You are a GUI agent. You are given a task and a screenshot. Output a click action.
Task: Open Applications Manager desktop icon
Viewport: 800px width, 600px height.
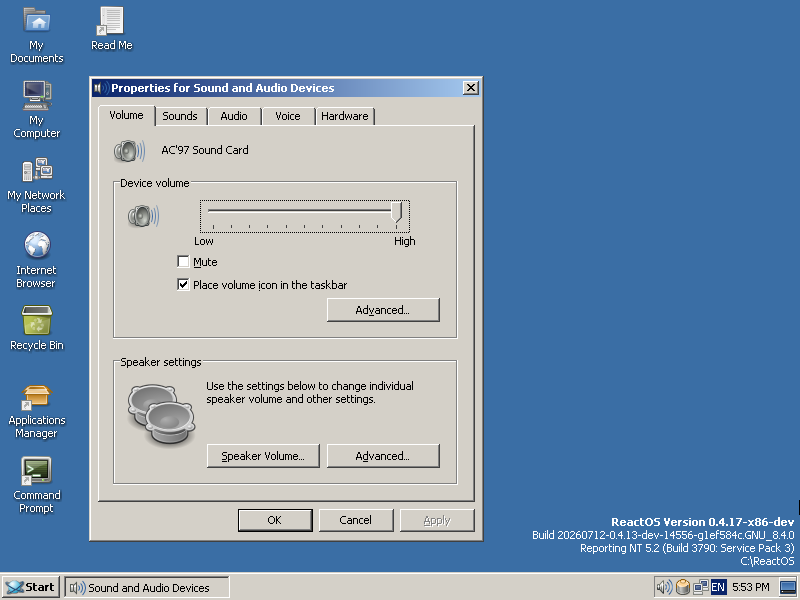coord(37,412)
